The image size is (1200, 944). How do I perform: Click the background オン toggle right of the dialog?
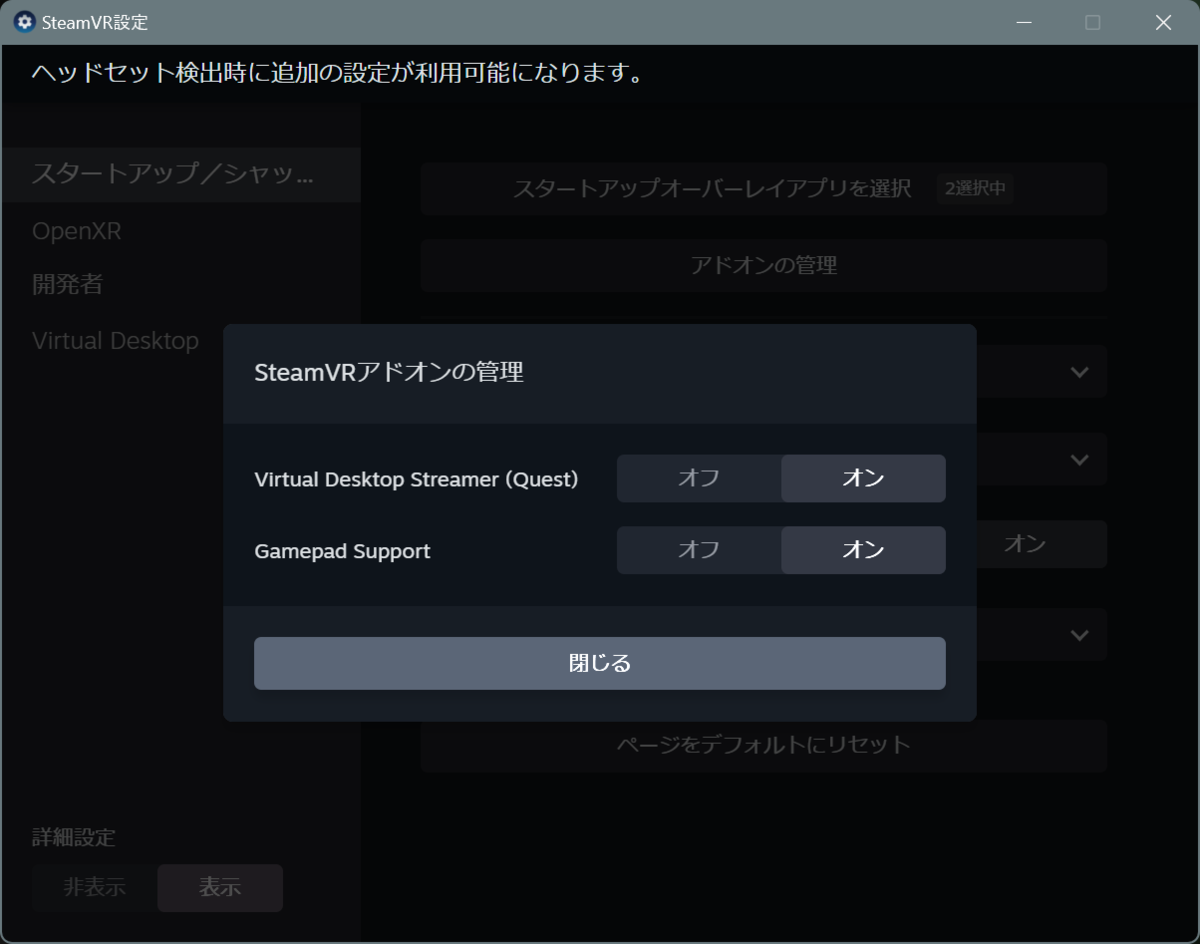(x=1025, y=544)
